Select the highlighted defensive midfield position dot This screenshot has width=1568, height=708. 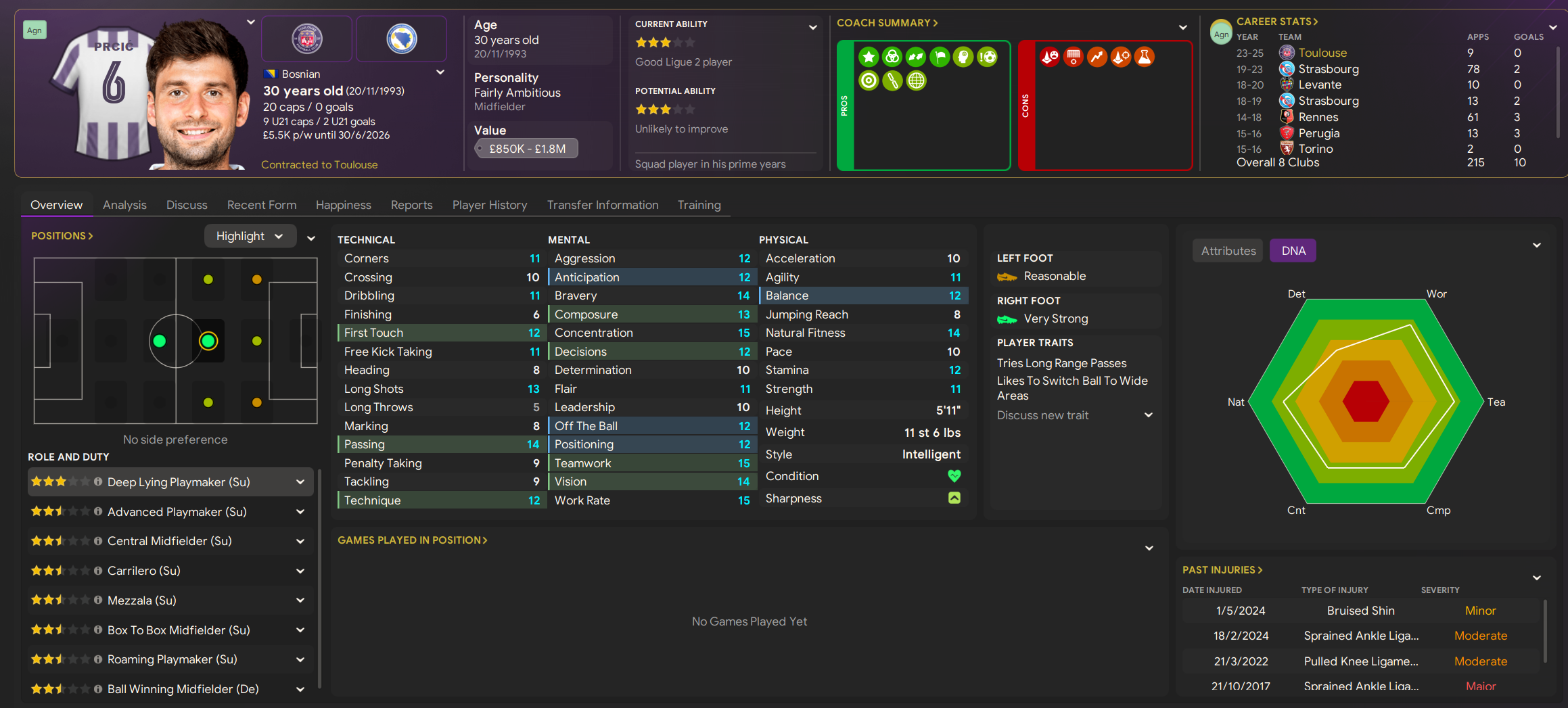click(208, 341)
